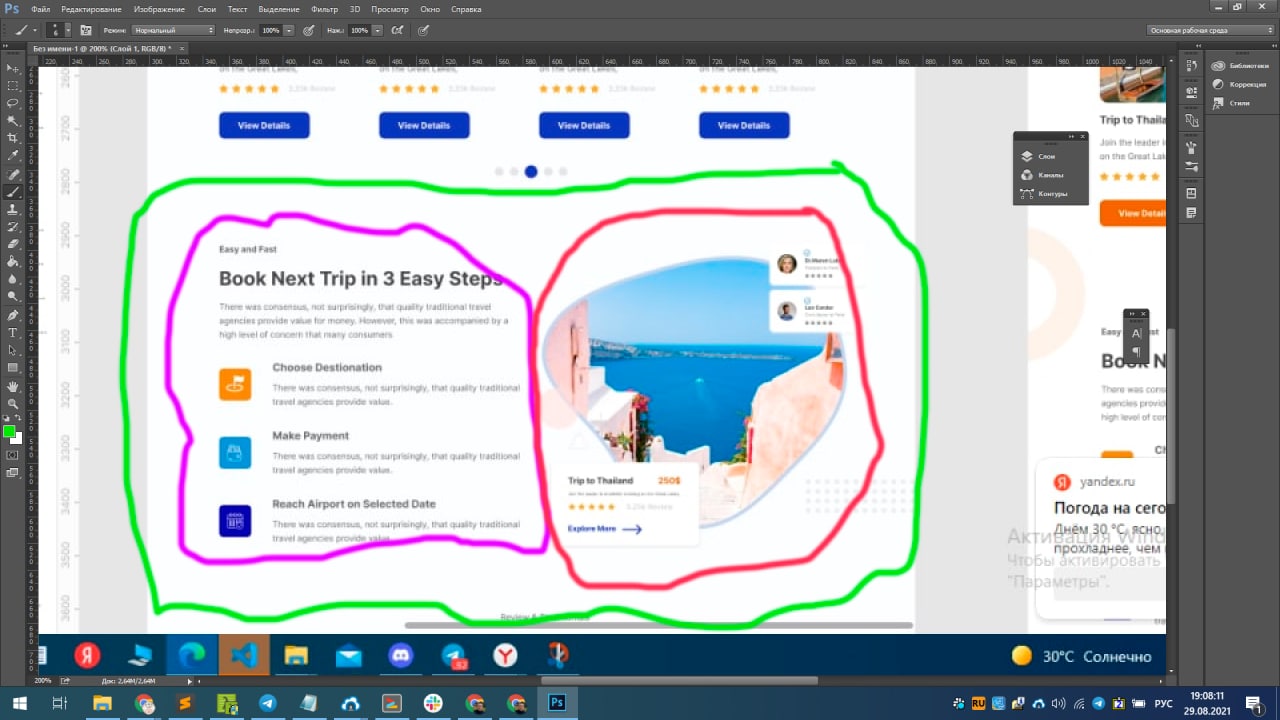
Task: Toggle pressure for size button
Action: 423,30
